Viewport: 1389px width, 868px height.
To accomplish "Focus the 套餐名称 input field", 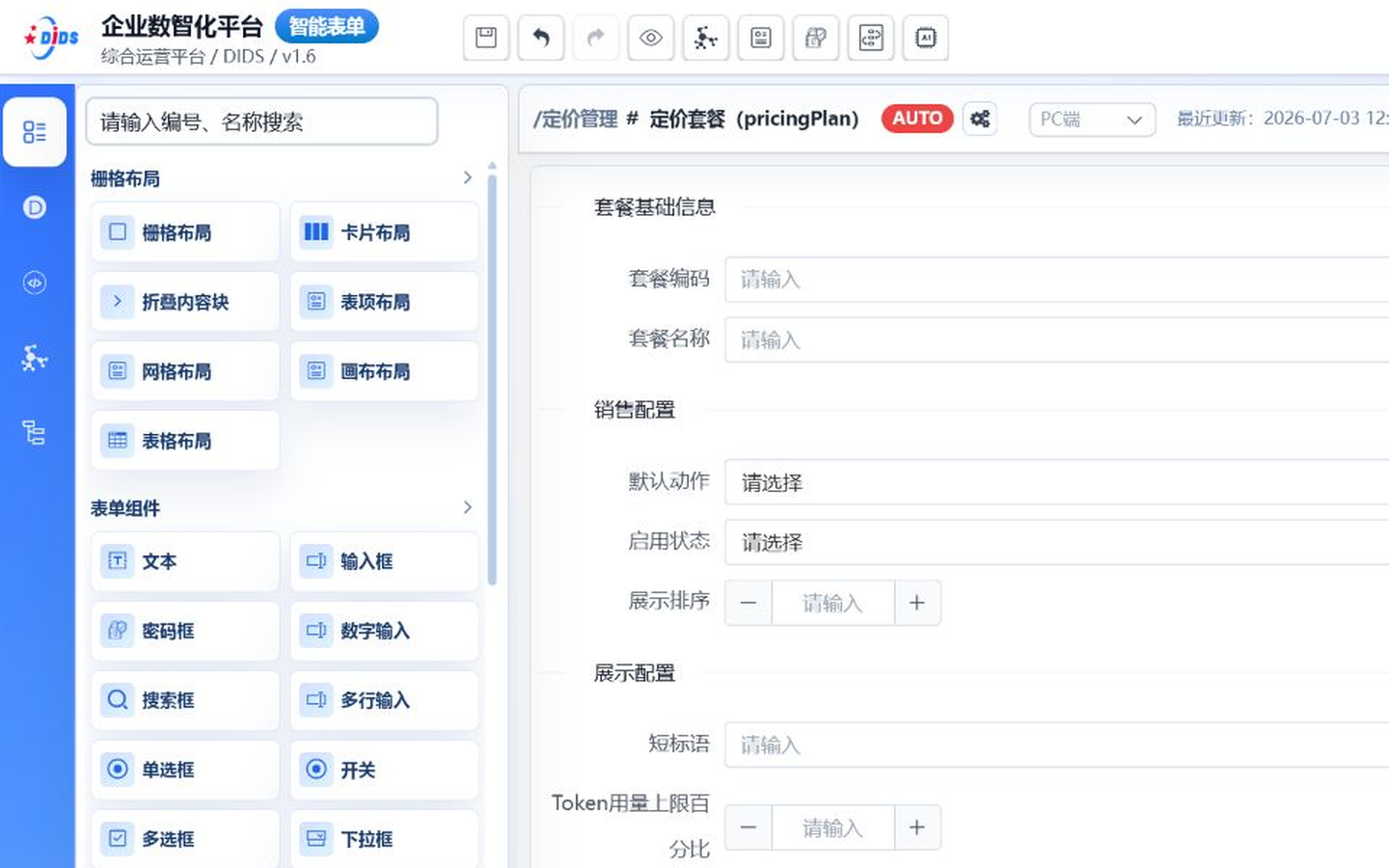I will (x=1057, y=339).
